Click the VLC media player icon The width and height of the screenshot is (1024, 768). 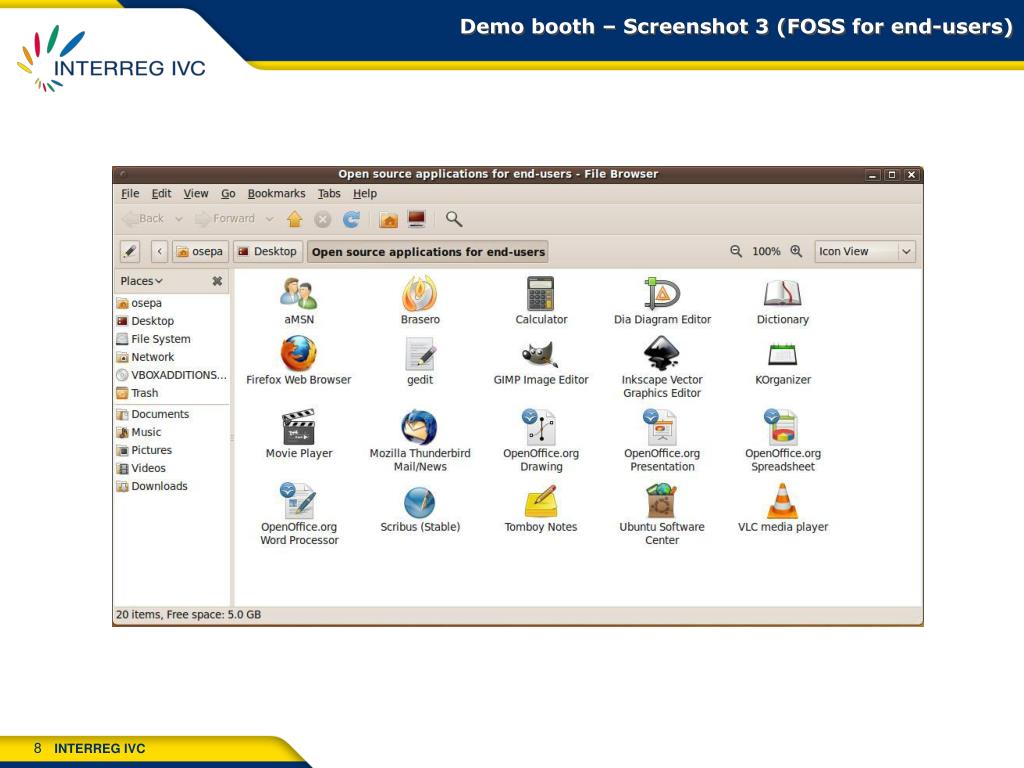coord(782,501)
